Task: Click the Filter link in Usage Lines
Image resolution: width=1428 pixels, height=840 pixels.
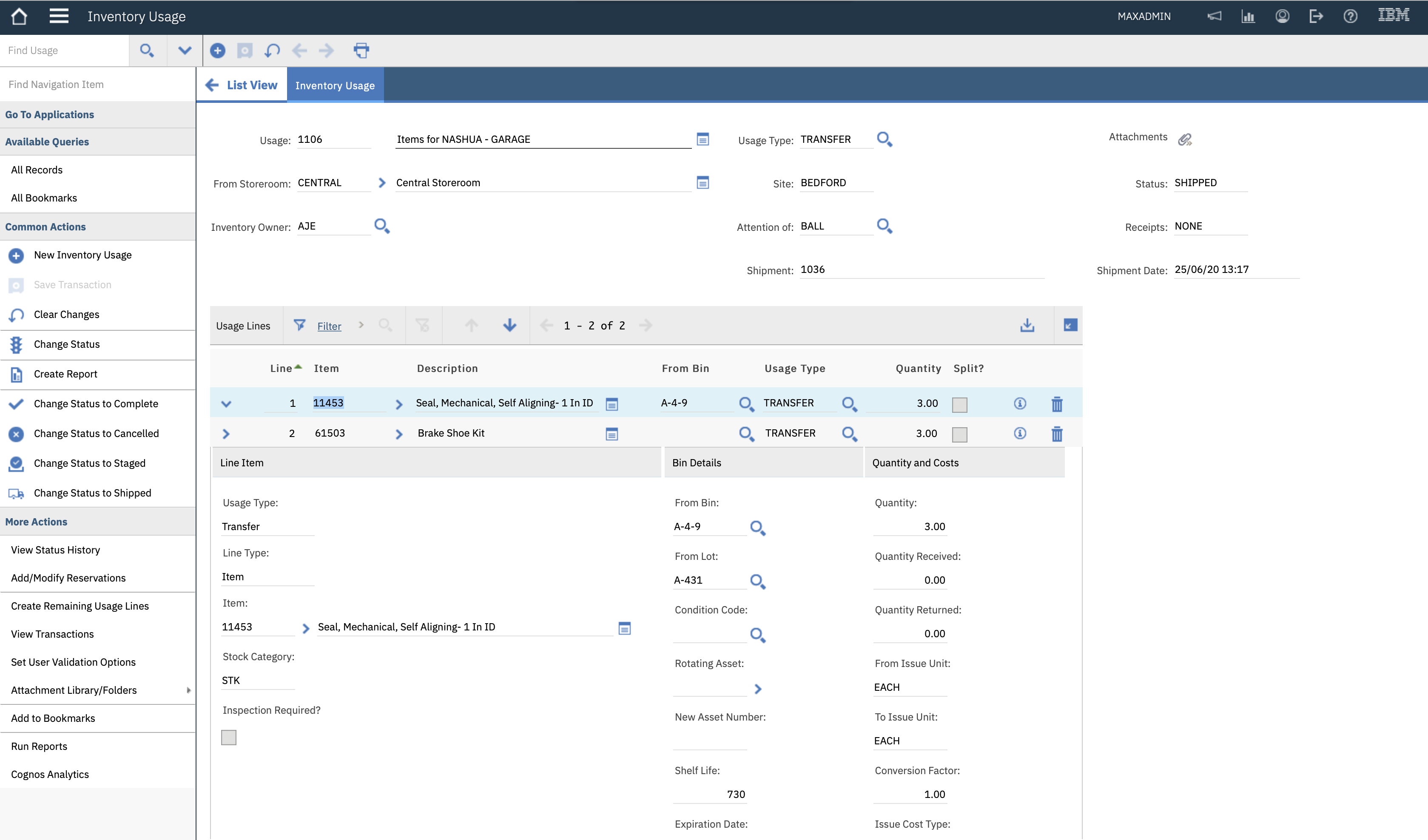Action: pos(329,326)
